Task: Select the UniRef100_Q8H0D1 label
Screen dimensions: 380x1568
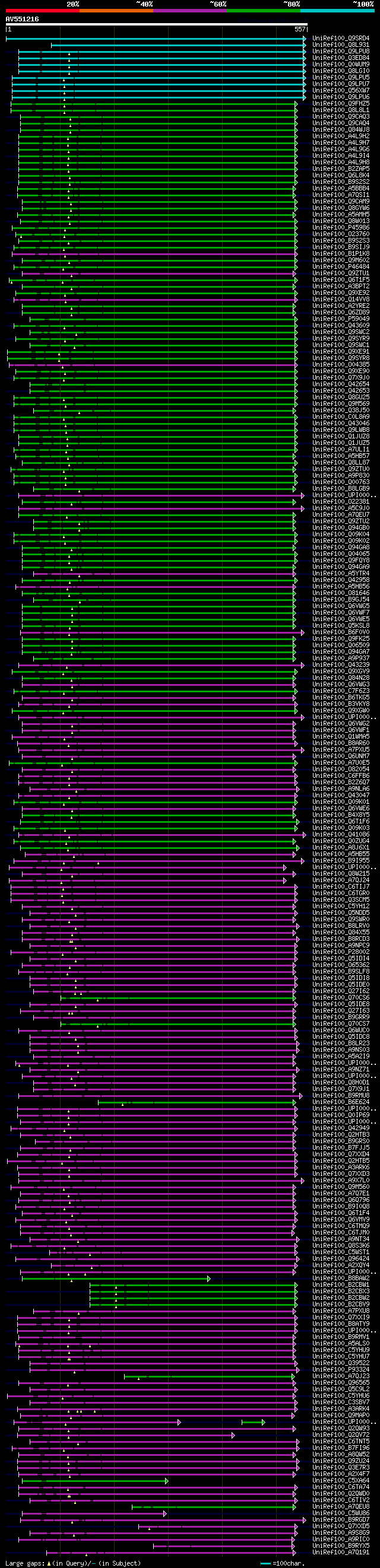Action: coord(341,1083)
